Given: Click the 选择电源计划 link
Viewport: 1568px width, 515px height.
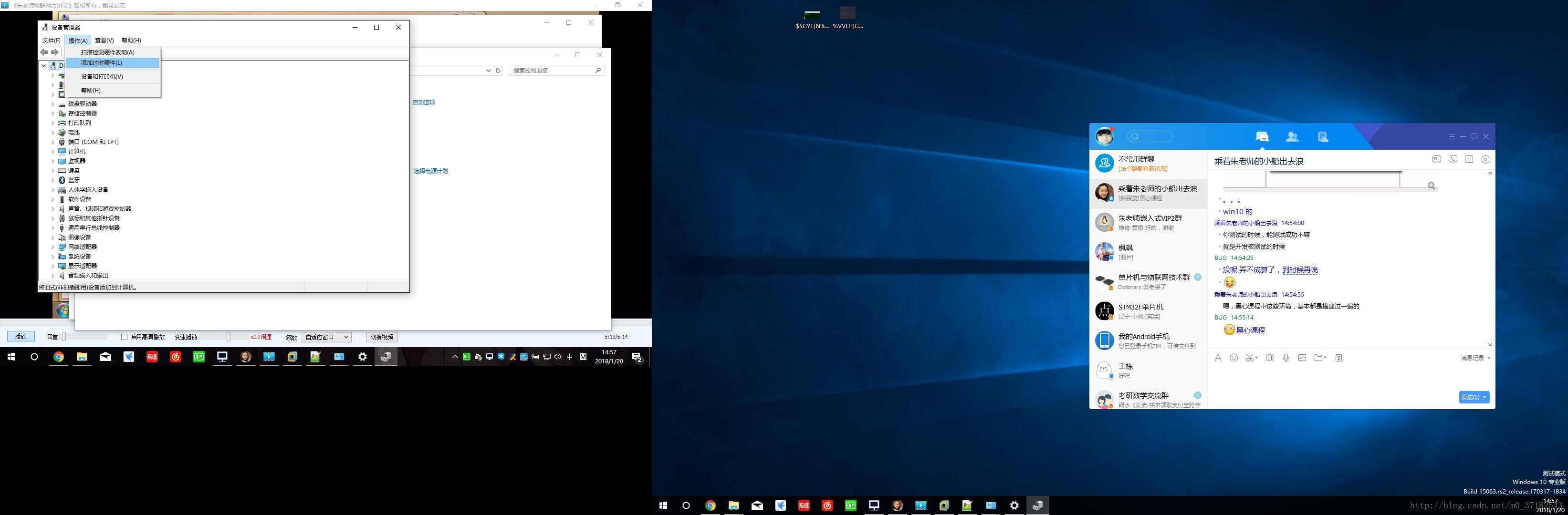Looking at the screenshot, I should pos(431,172).
